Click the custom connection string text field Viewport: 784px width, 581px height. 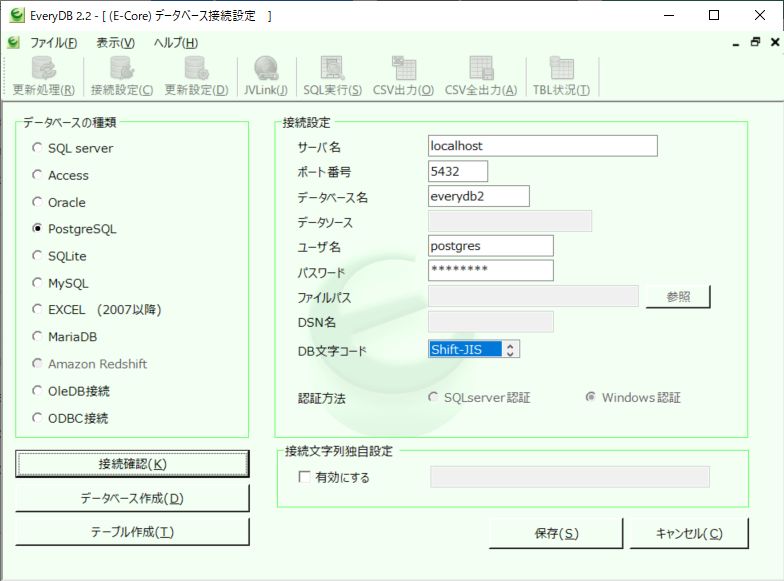coord(570,476)
